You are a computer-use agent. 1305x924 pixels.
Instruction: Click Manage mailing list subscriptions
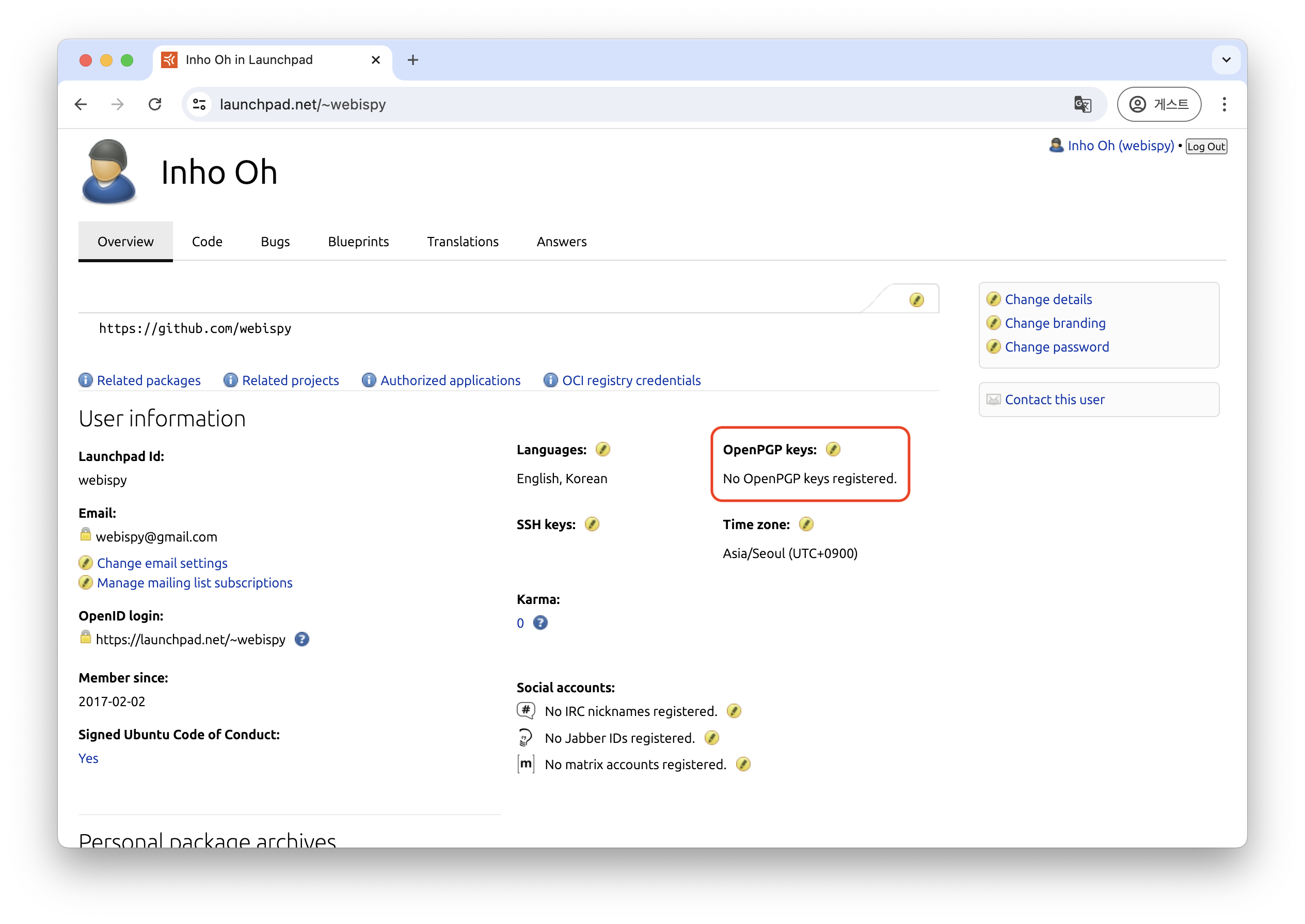(195, 583)
